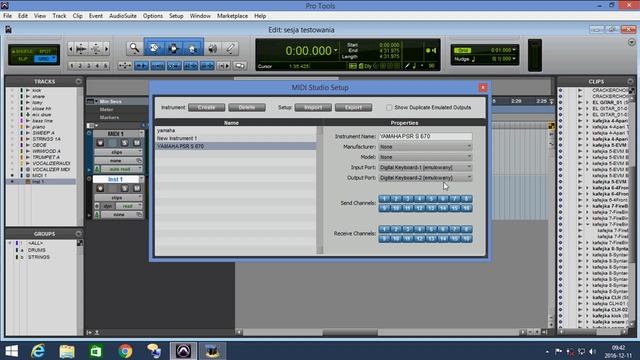Click Export setup button
Image resolution: width=640 pixels, height=360 pixels.
click(353, 107)
